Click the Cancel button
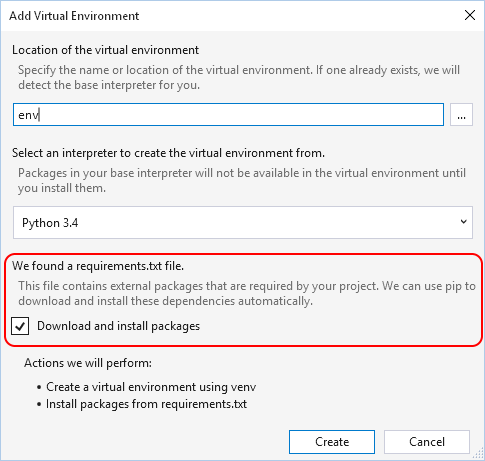Viewport: 485px width, 461px height. tap(427, 442)
